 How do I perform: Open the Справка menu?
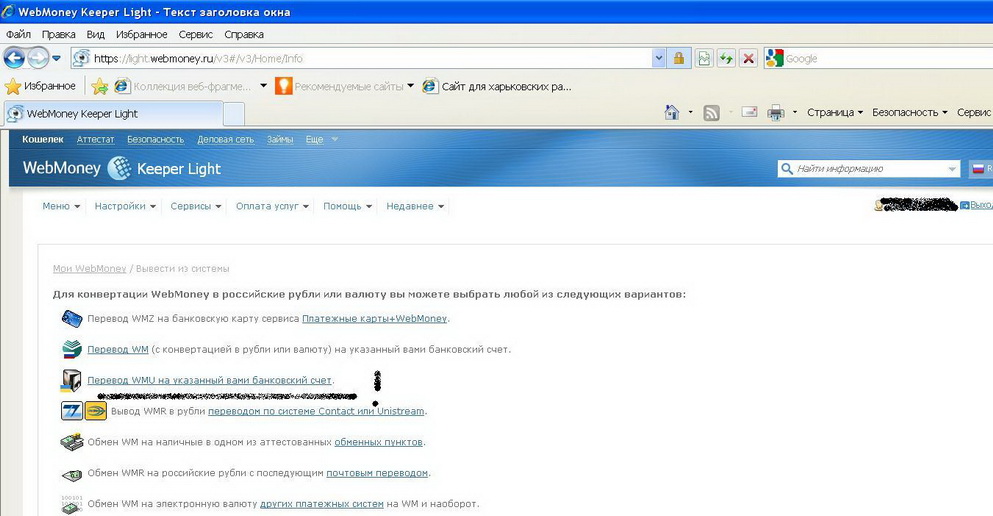pyautogui.click(x=244, y=34)
